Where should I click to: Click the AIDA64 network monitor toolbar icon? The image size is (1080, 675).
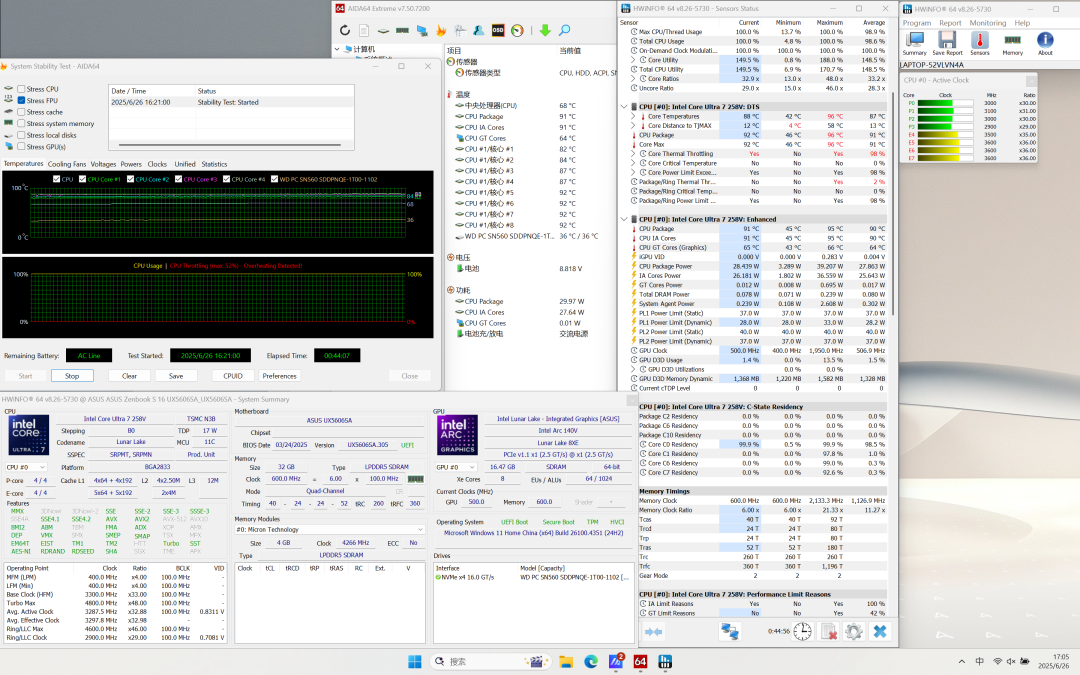pyautogui.click(x=422, y=30)
